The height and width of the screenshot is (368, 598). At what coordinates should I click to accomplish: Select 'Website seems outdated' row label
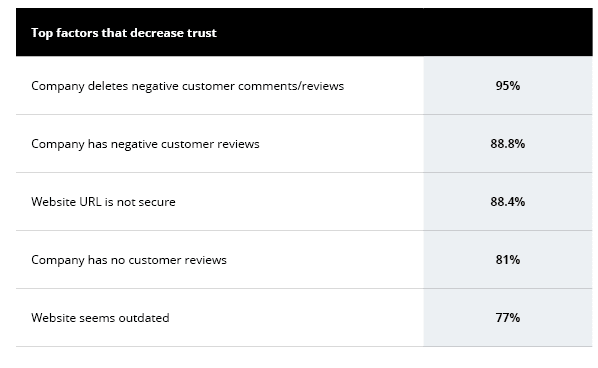coord(100,318)
